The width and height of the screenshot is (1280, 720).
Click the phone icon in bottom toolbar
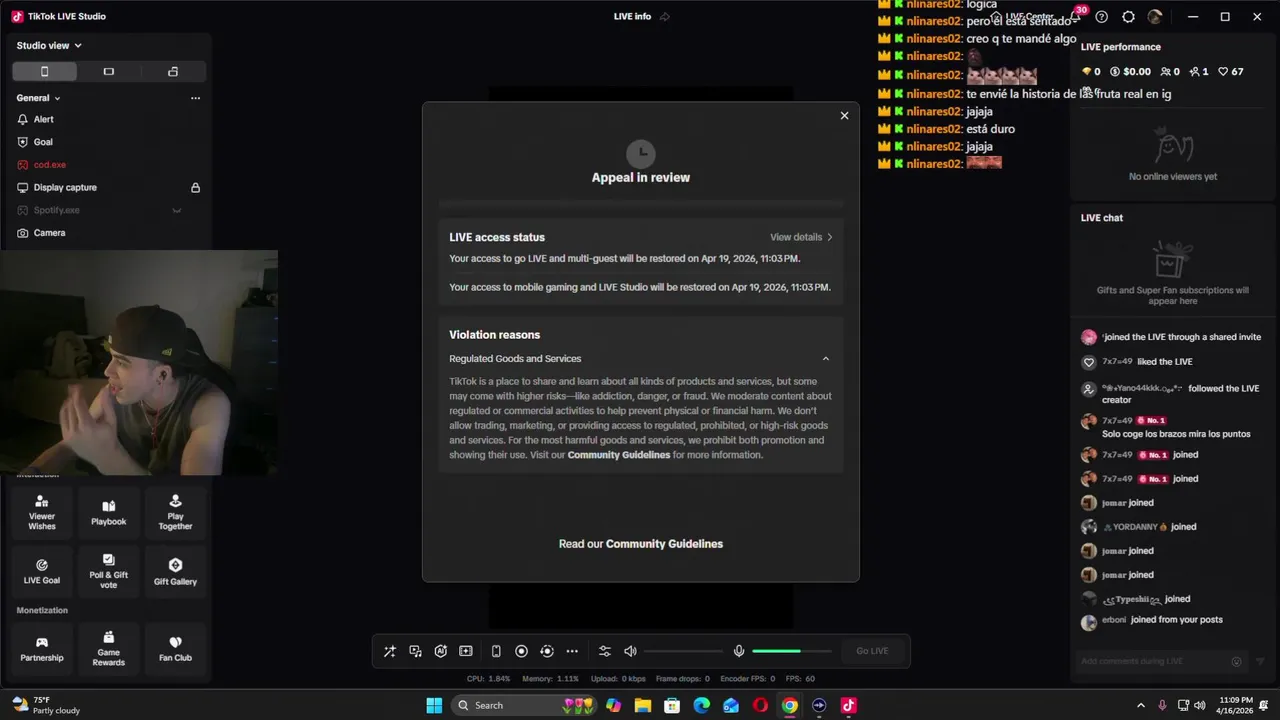tap(496, 651)
